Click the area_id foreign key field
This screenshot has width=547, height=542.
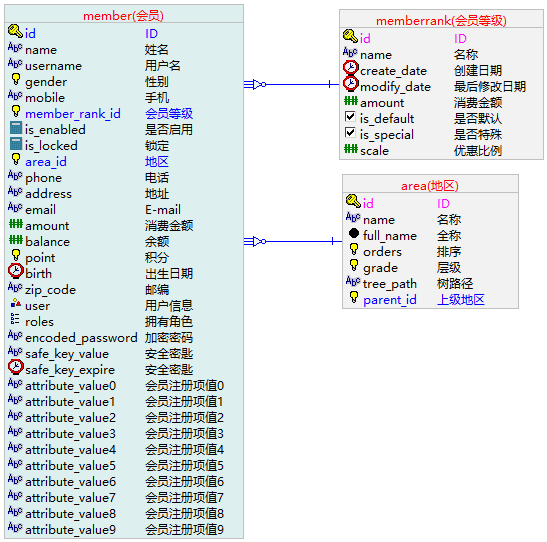coord(46,162)
